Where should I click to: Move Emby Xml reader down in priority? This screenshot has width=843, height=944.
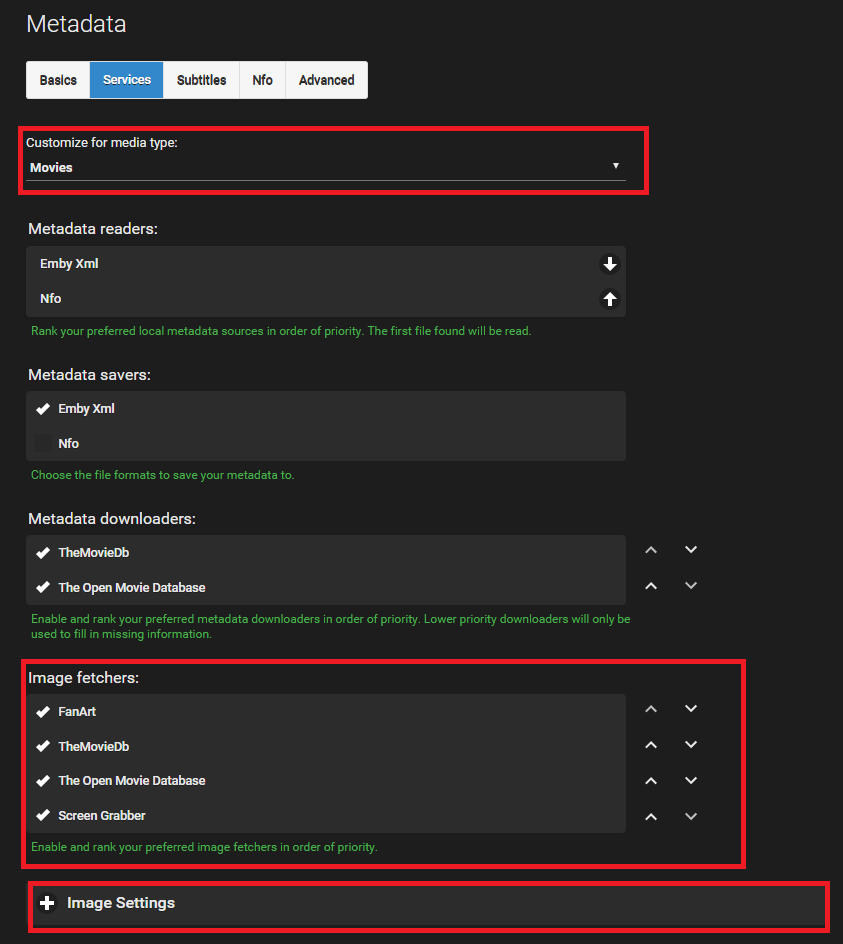click(x=609, y=264)
